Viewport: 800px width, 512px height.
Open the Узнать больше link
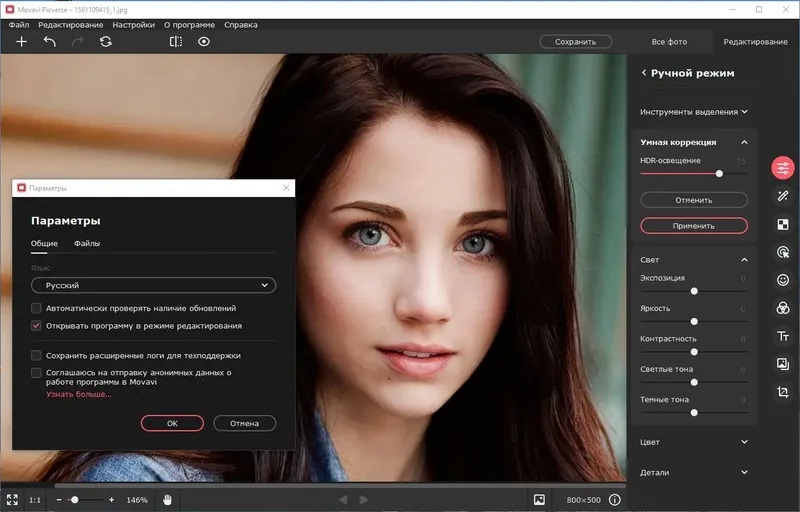tap(79, 394)
